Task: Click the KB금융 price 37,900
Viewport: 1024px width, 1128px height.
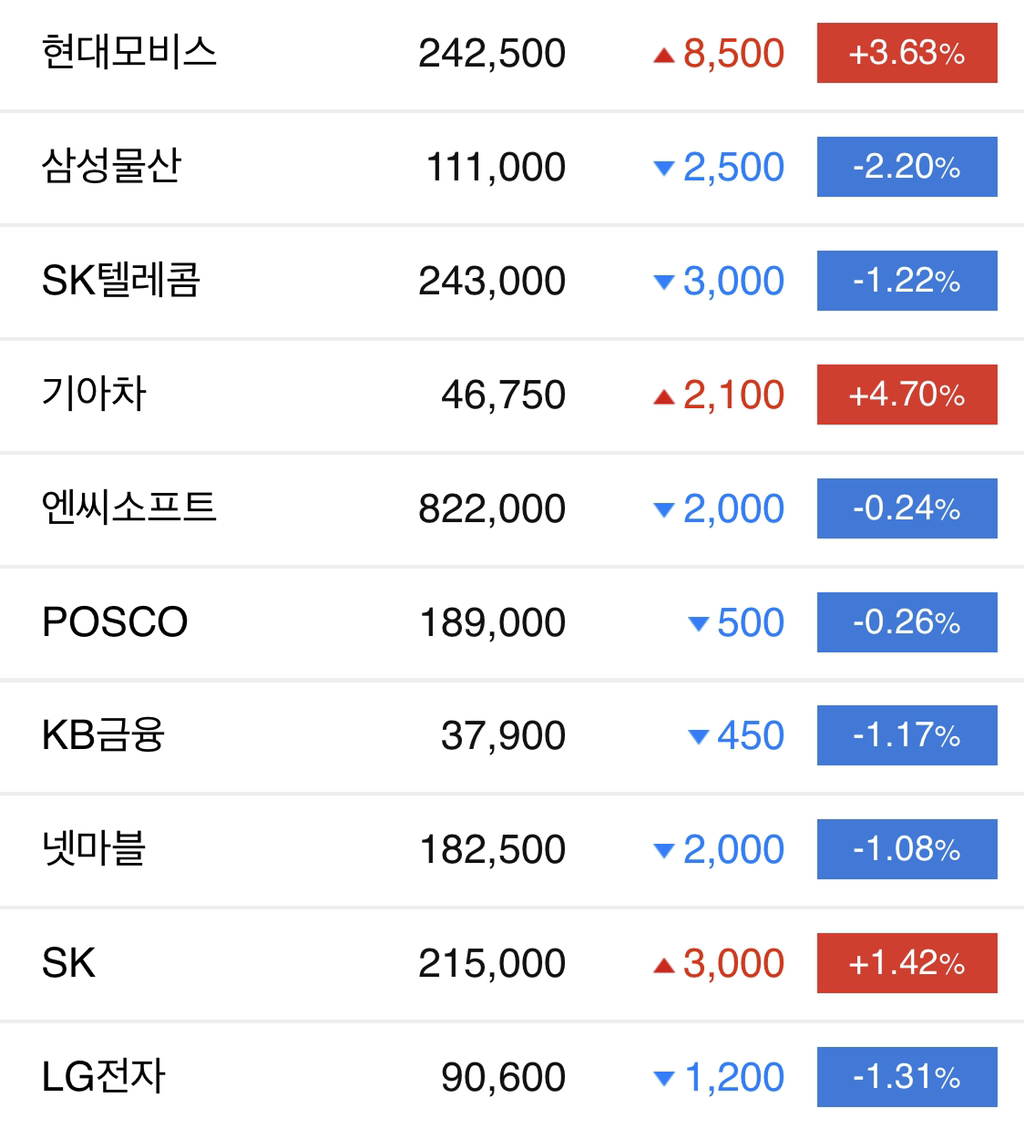Action: 503,736
